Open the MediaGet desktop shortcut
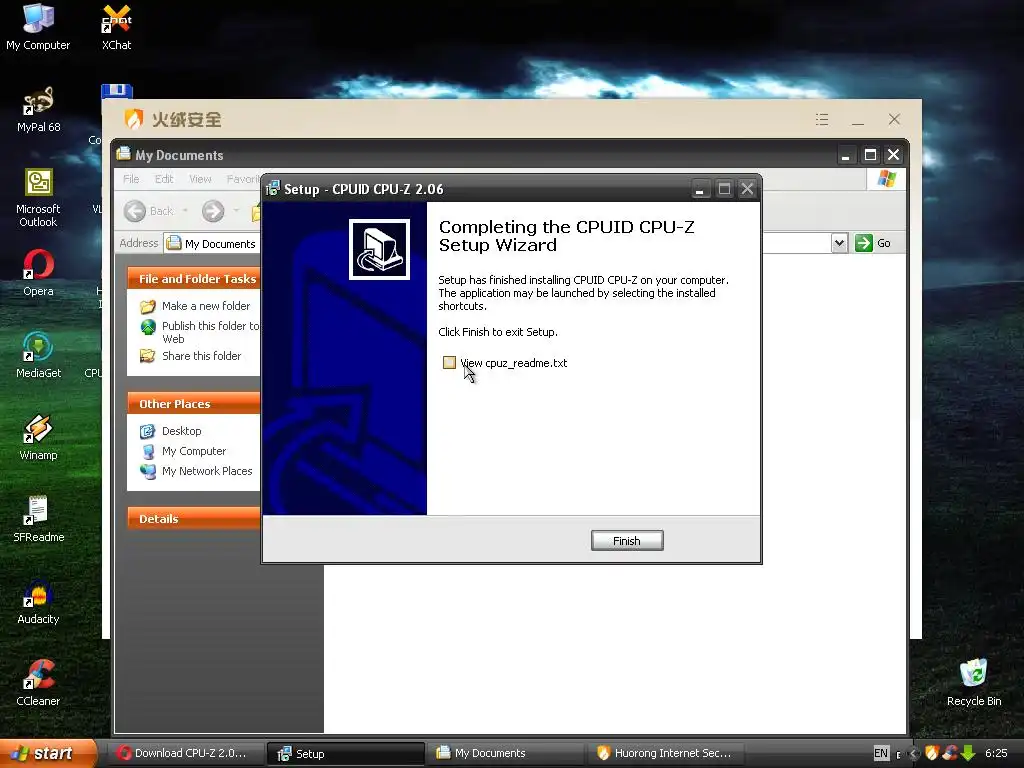Viewport: 1024px width, 768px height. point(38,355)
